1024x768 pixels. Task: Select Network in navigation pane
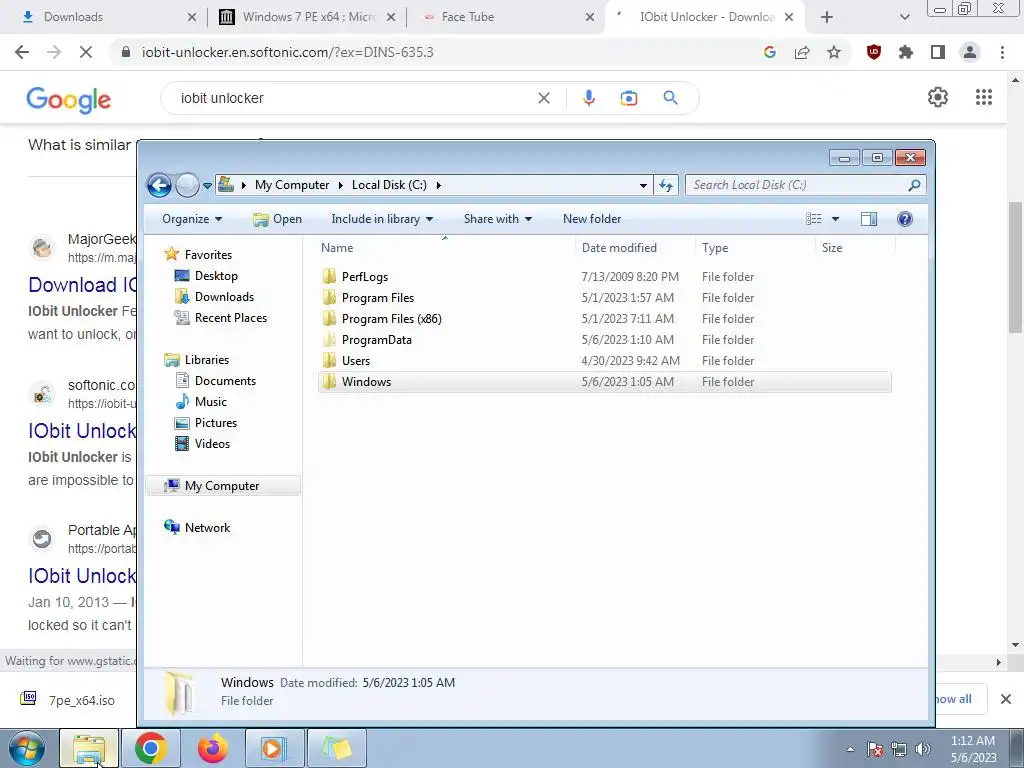tap(197, 528)
